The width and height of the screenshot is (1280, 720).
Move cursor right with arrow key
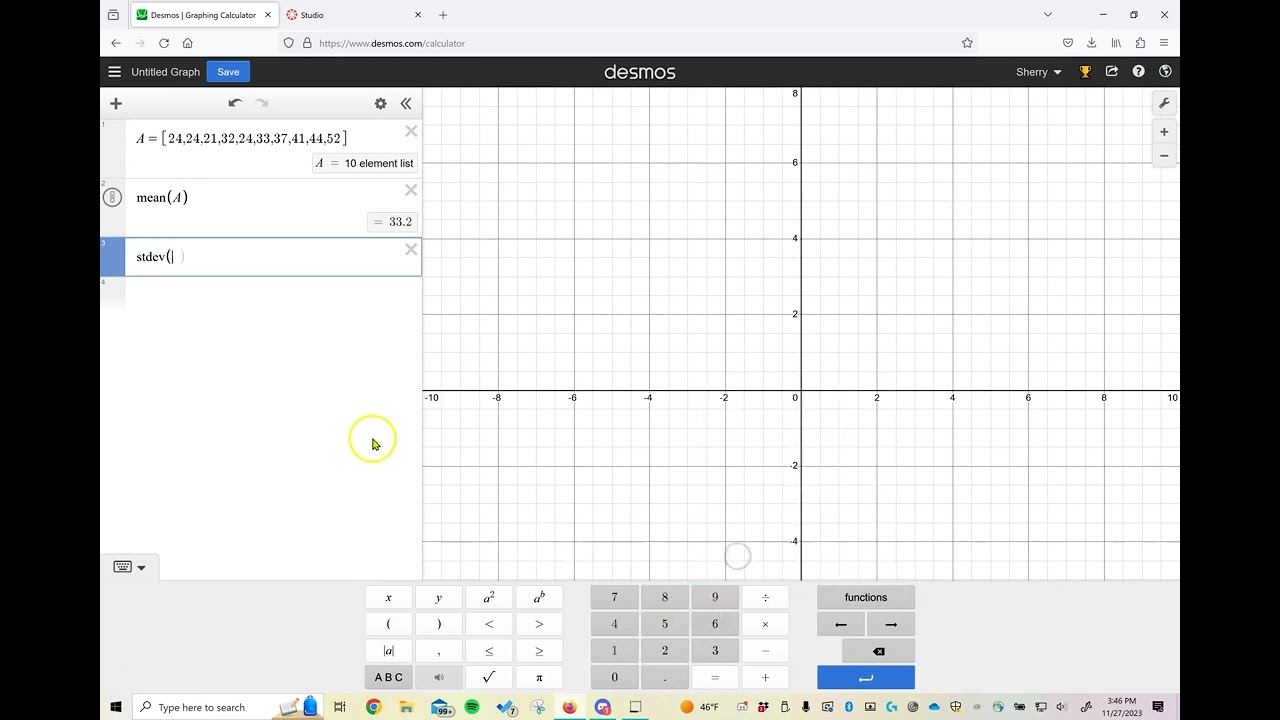[891, 624]
